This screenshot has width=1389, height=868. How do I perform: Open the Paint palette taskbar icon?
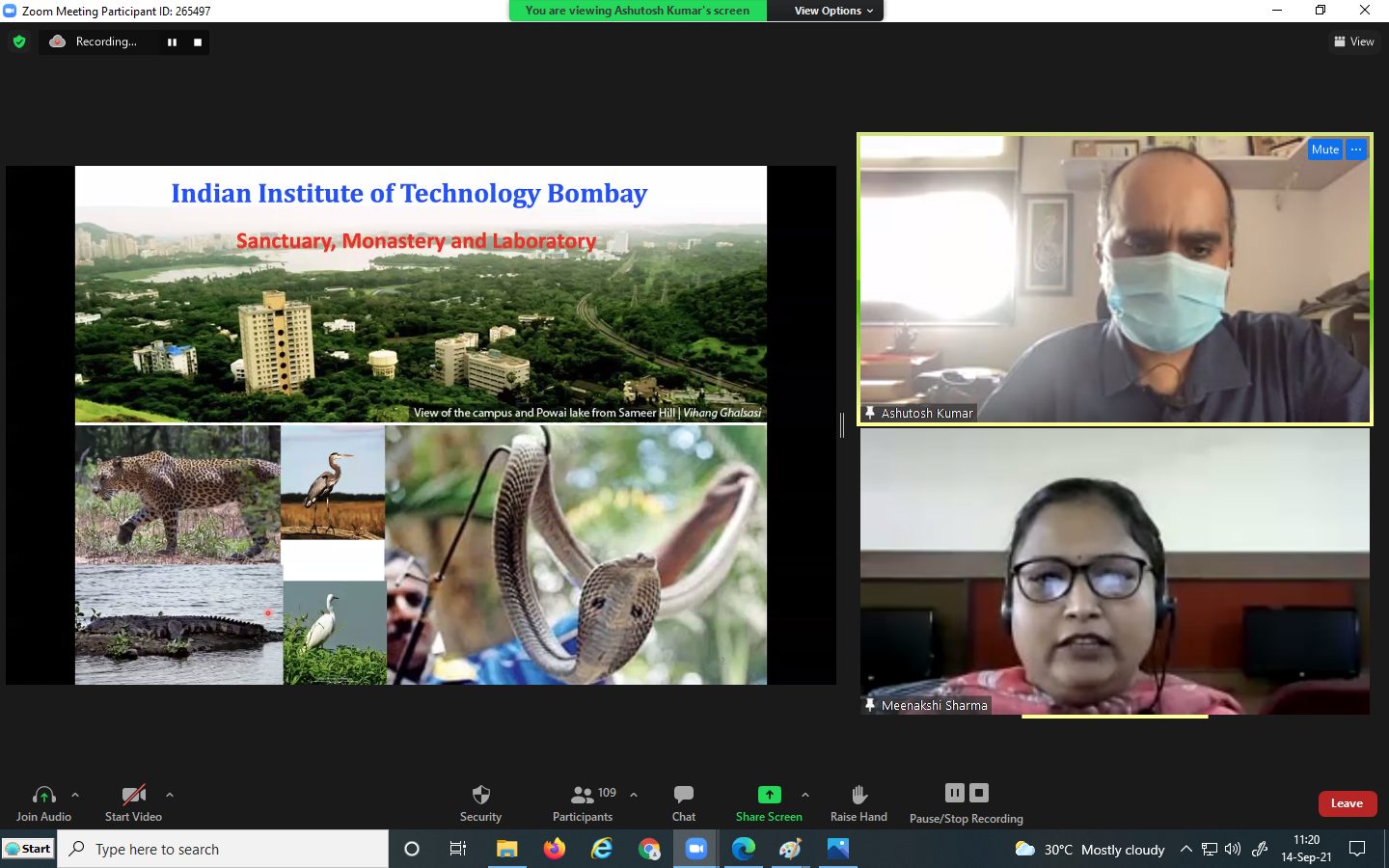tap(791, 849)
